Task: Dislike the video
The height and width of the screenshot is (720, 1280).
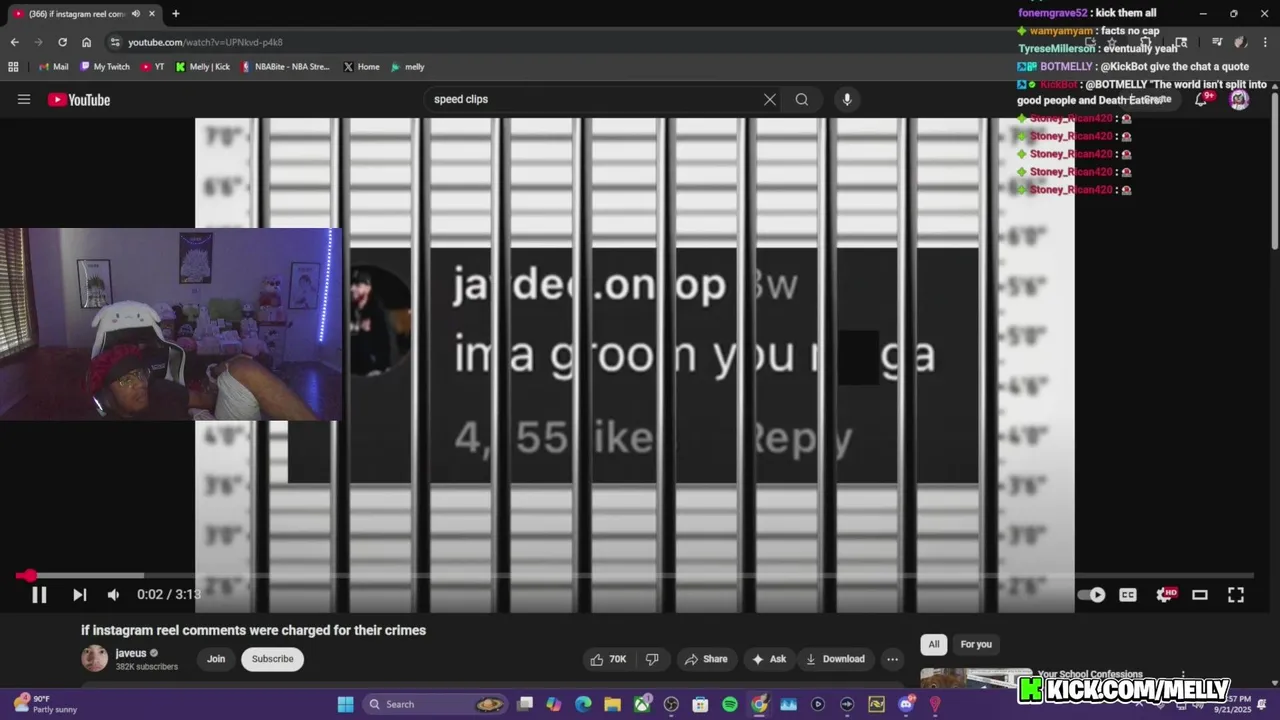Action: pyautogui.click(x=652, y=659)
